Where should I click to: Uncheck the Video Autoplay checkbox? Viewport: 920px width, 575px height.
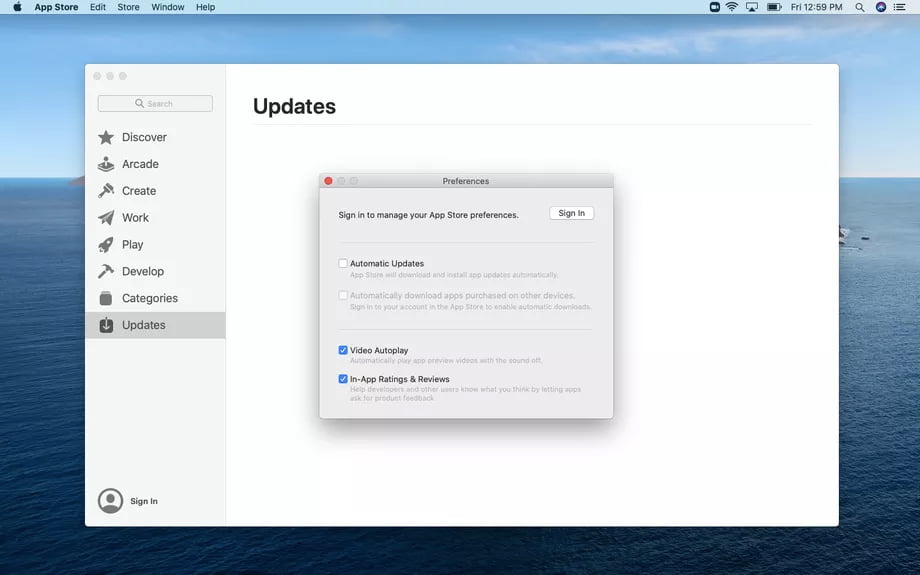pos(343,350)
